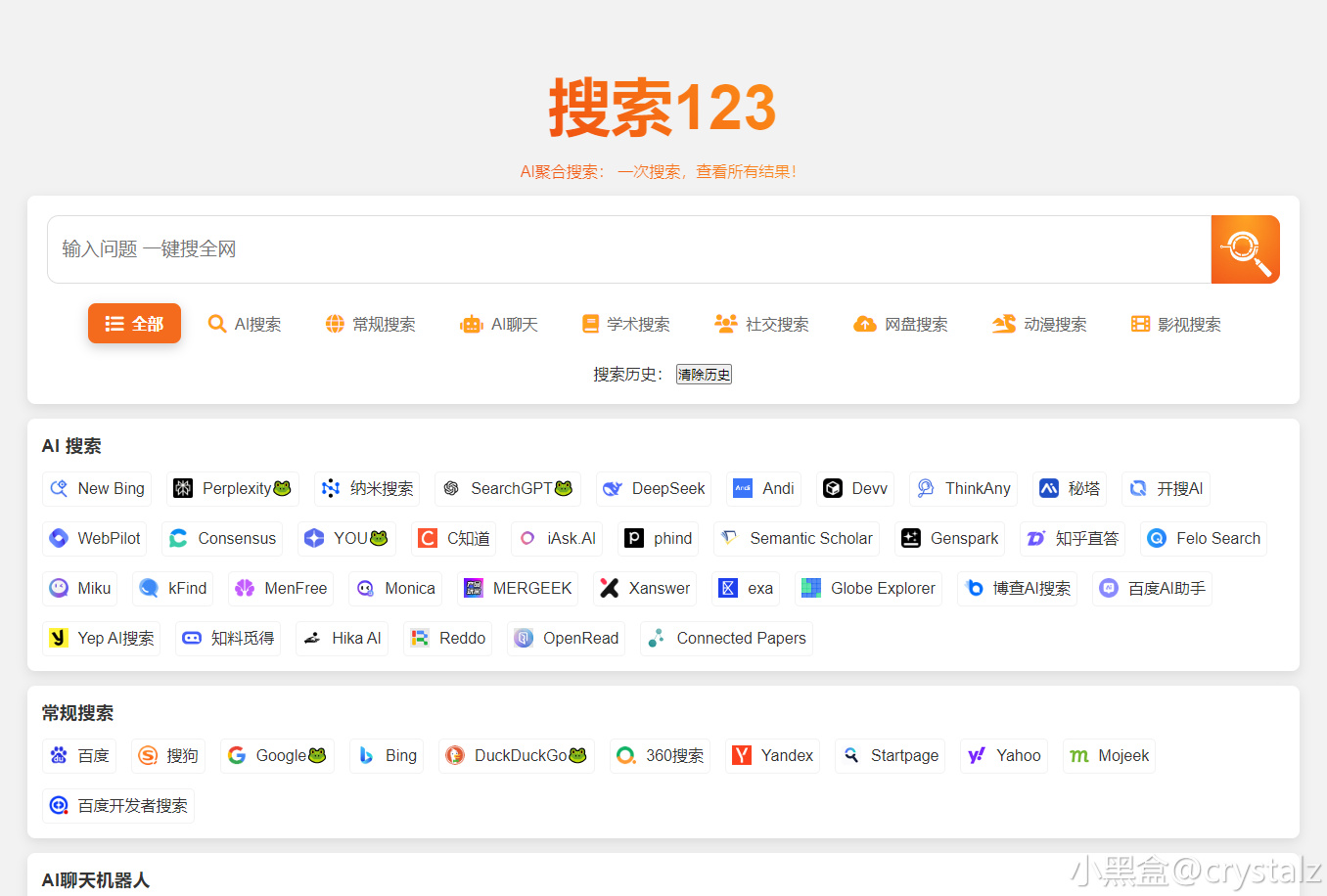Open the 百度AI助手 link

click(x=1152, y=588)
